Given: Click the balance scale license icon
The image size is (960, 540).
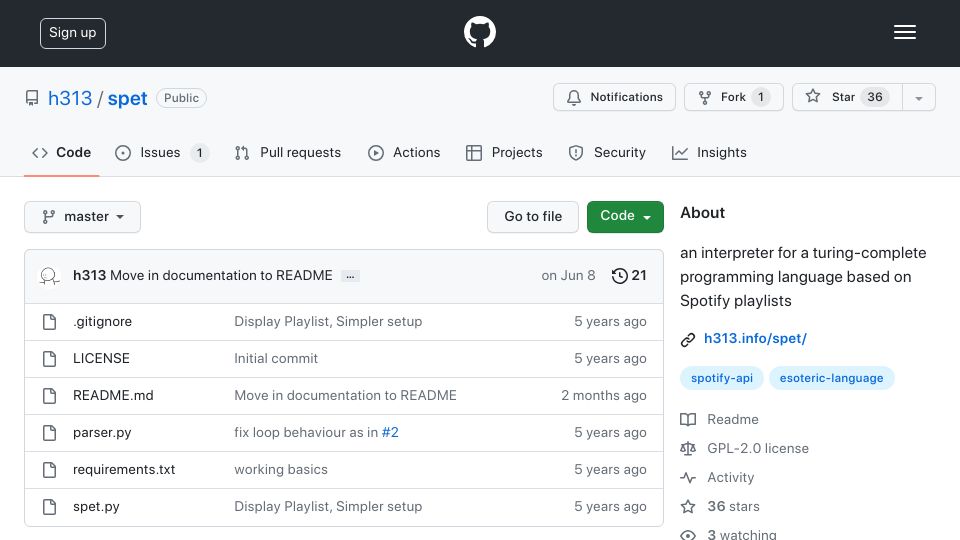Looking at the screenshot, I should pyautogui.click(x=688, y=449).
